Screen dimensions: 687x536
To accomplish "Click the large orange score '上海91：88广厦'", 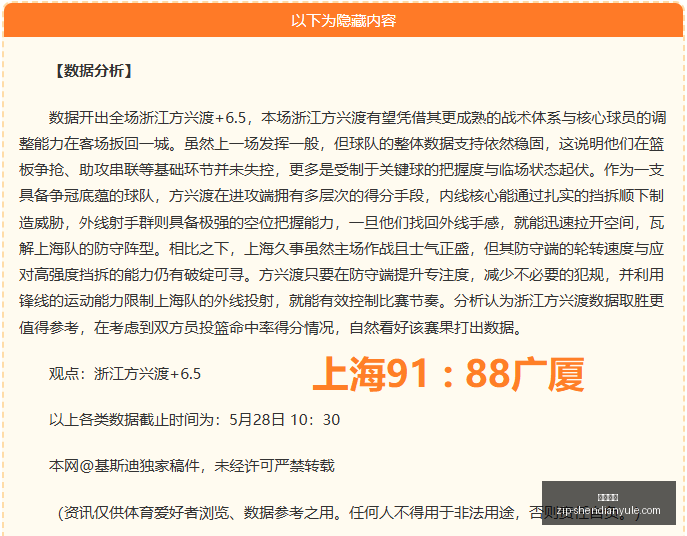I will [x=448, y=374].
